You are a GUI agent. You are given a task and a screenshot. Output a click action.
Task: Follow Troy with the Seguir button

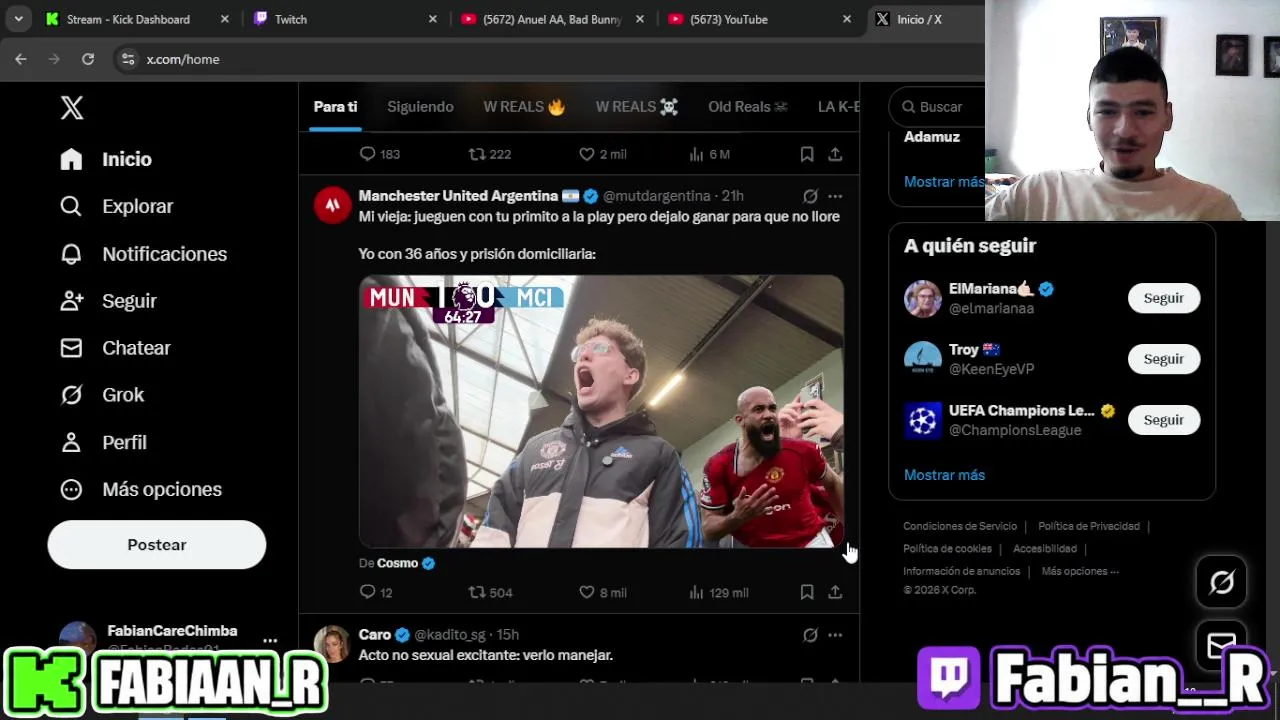tap(1164, 359)
